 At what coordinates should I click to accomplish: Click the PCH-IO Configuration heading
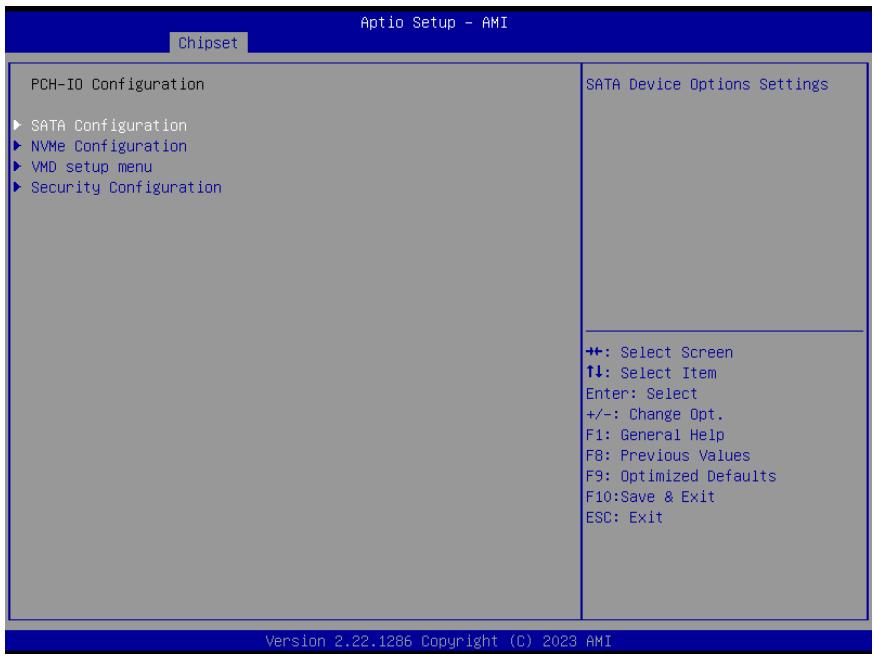click(117, 84)
